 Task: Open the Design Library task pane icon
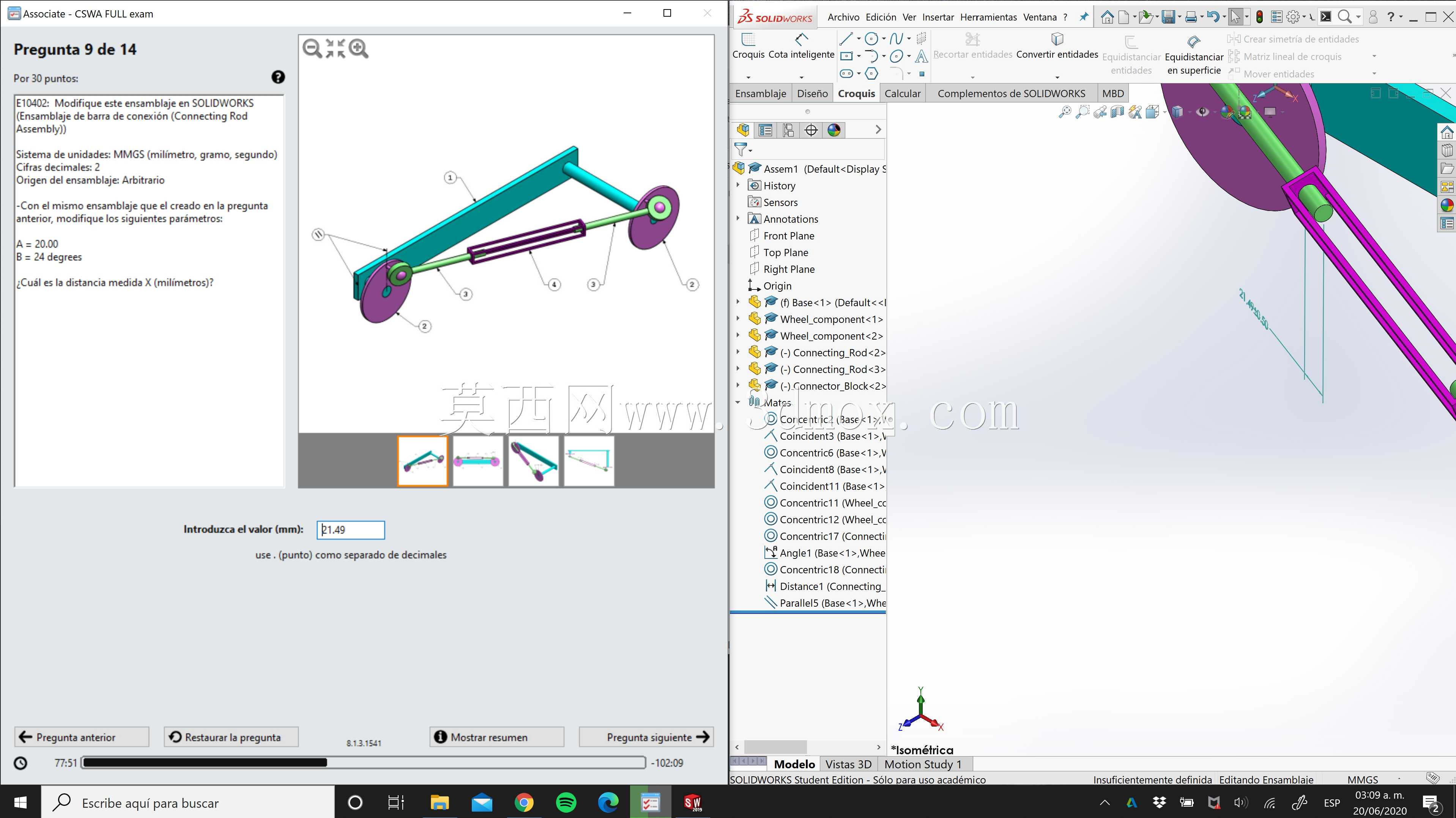coord(1447,150)
